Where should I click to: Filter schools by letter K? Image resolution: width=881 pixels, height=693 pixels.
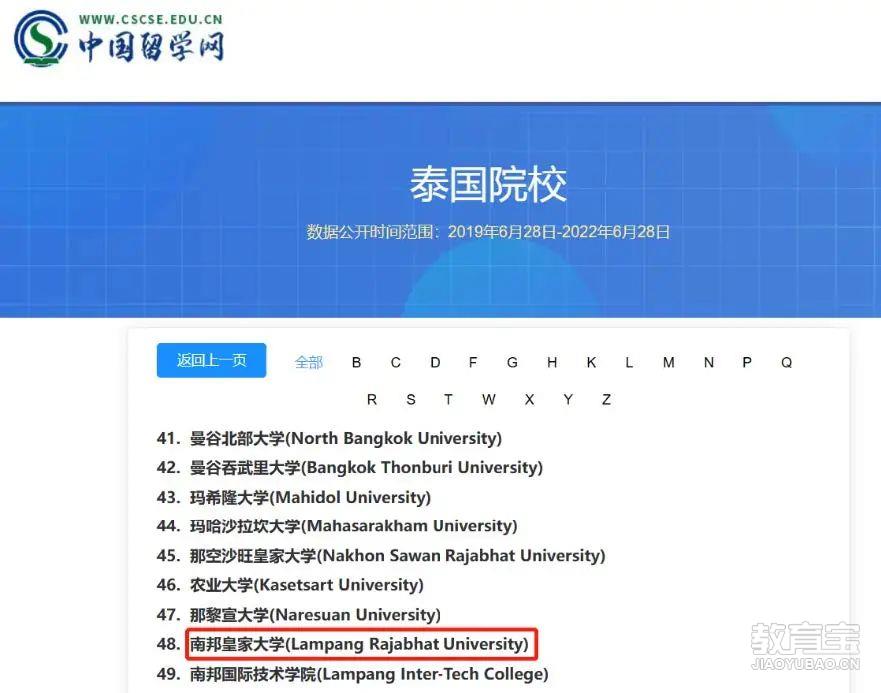(x=591, y=363)
